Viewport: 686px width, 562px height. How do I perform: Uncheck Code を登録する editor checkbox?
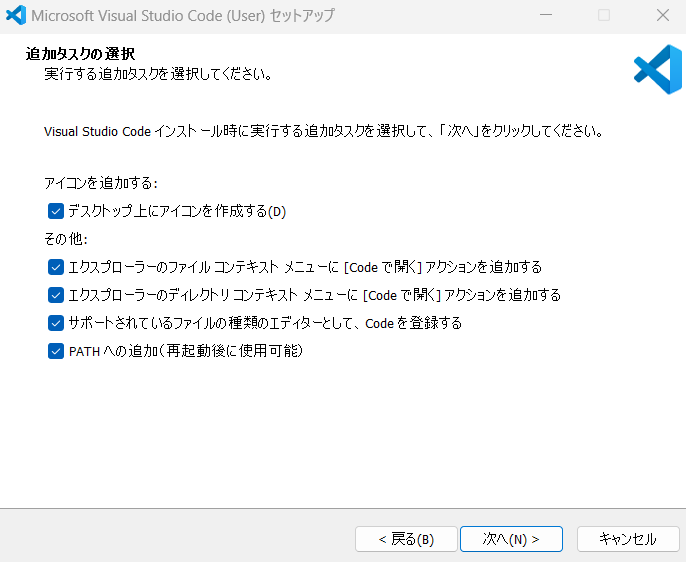click(x=56, y=323)
